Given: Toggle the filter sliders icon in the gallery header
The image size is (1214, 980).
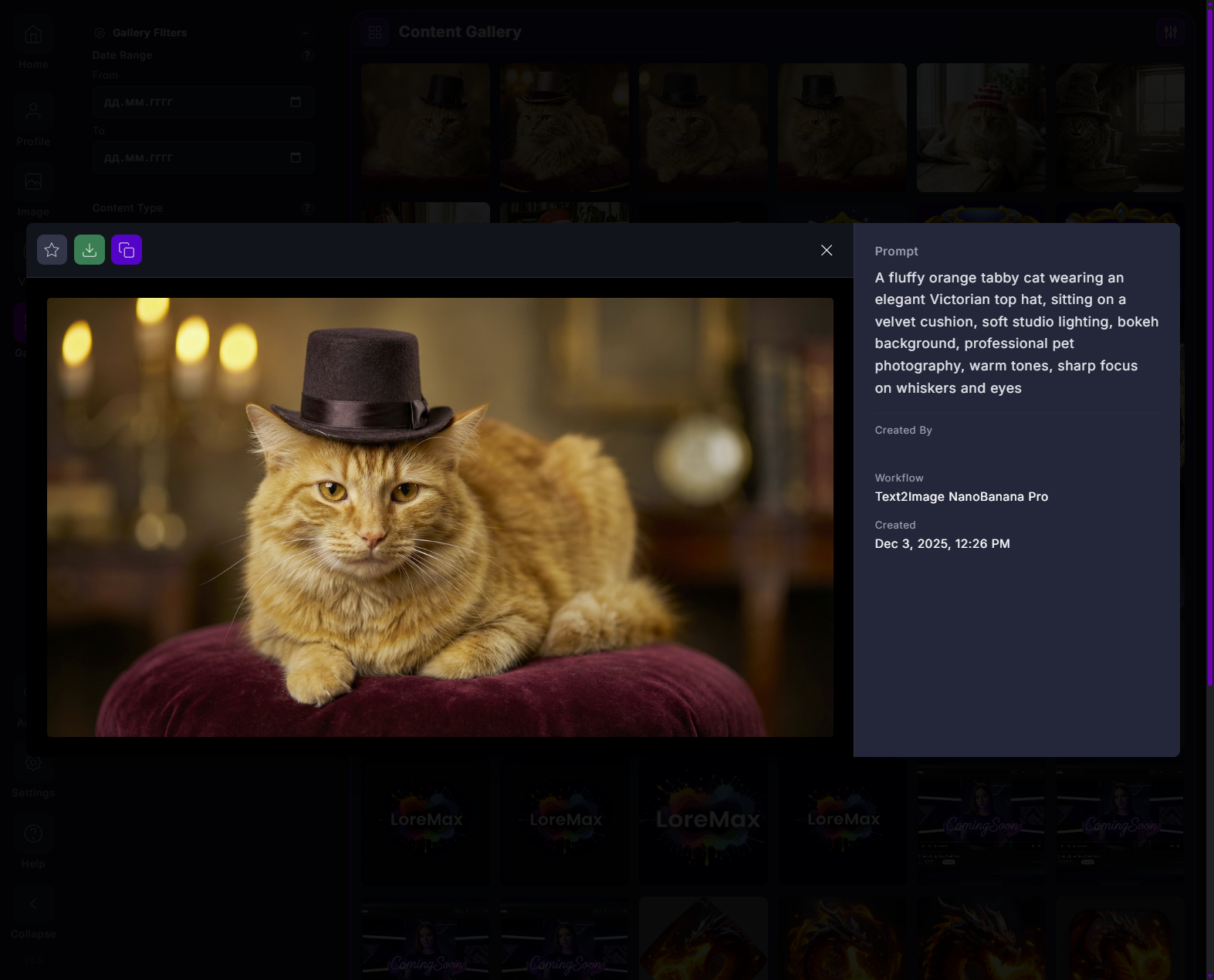Looking at the screenshot, I should [1171, 32].
